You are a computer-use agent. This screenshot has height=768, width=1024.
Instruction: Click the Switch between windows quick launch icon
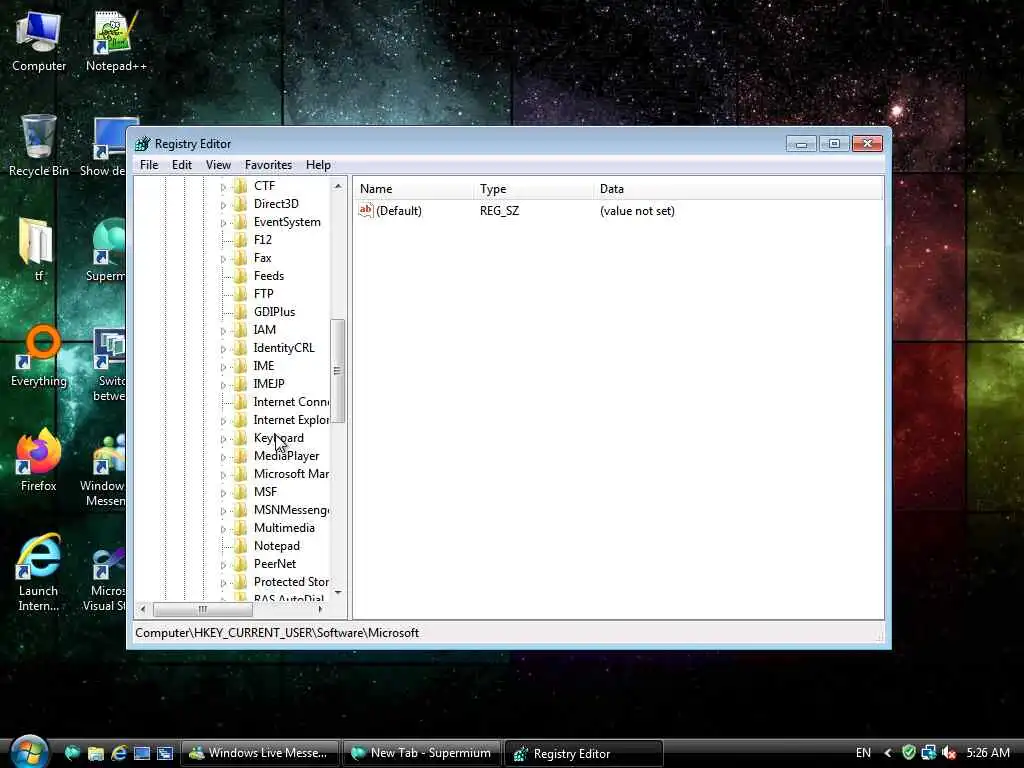165,753
